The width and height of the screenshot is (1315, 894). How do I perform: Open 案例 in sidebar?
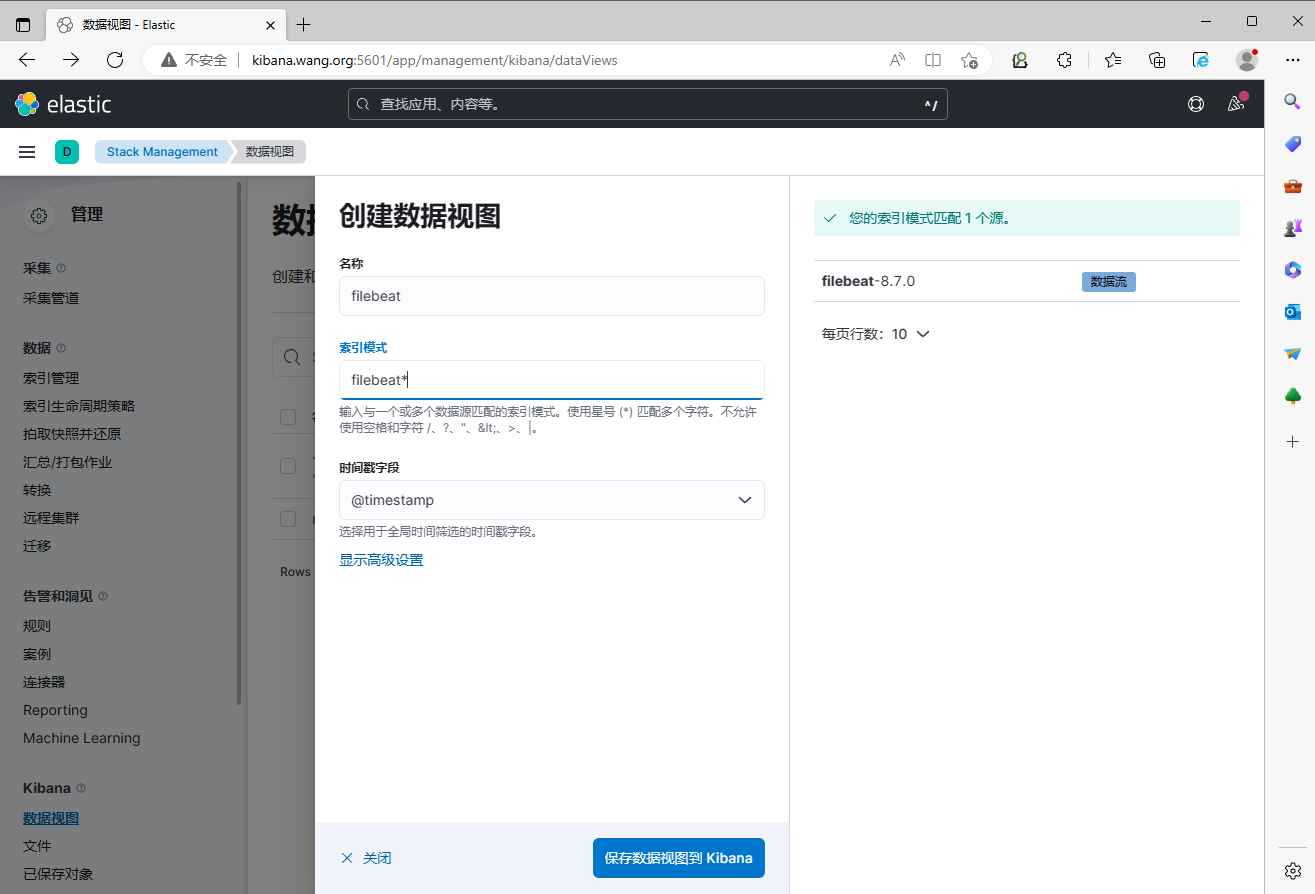tap(37, 654)
